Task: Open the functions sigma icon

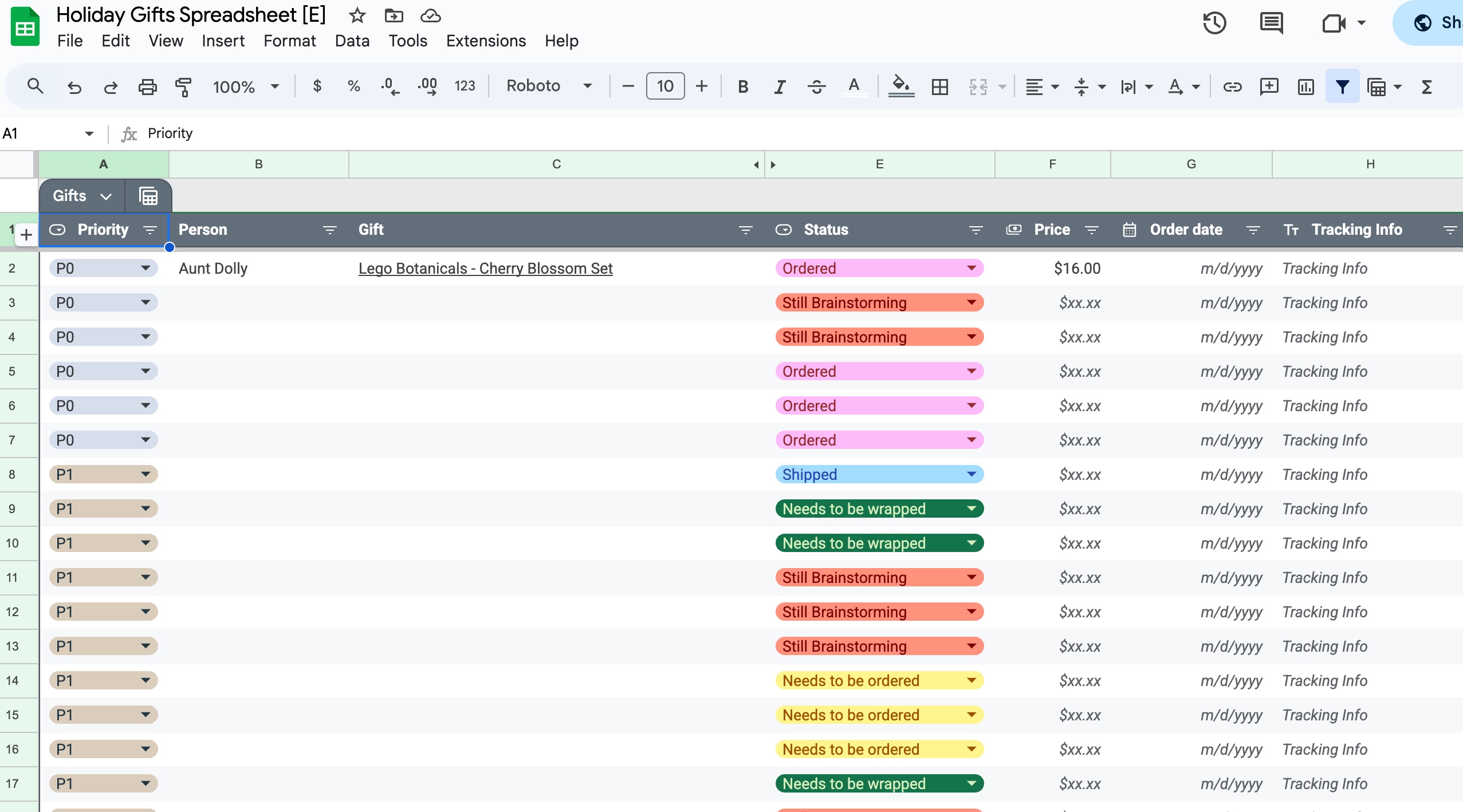Action: [x=1426, y=86]
